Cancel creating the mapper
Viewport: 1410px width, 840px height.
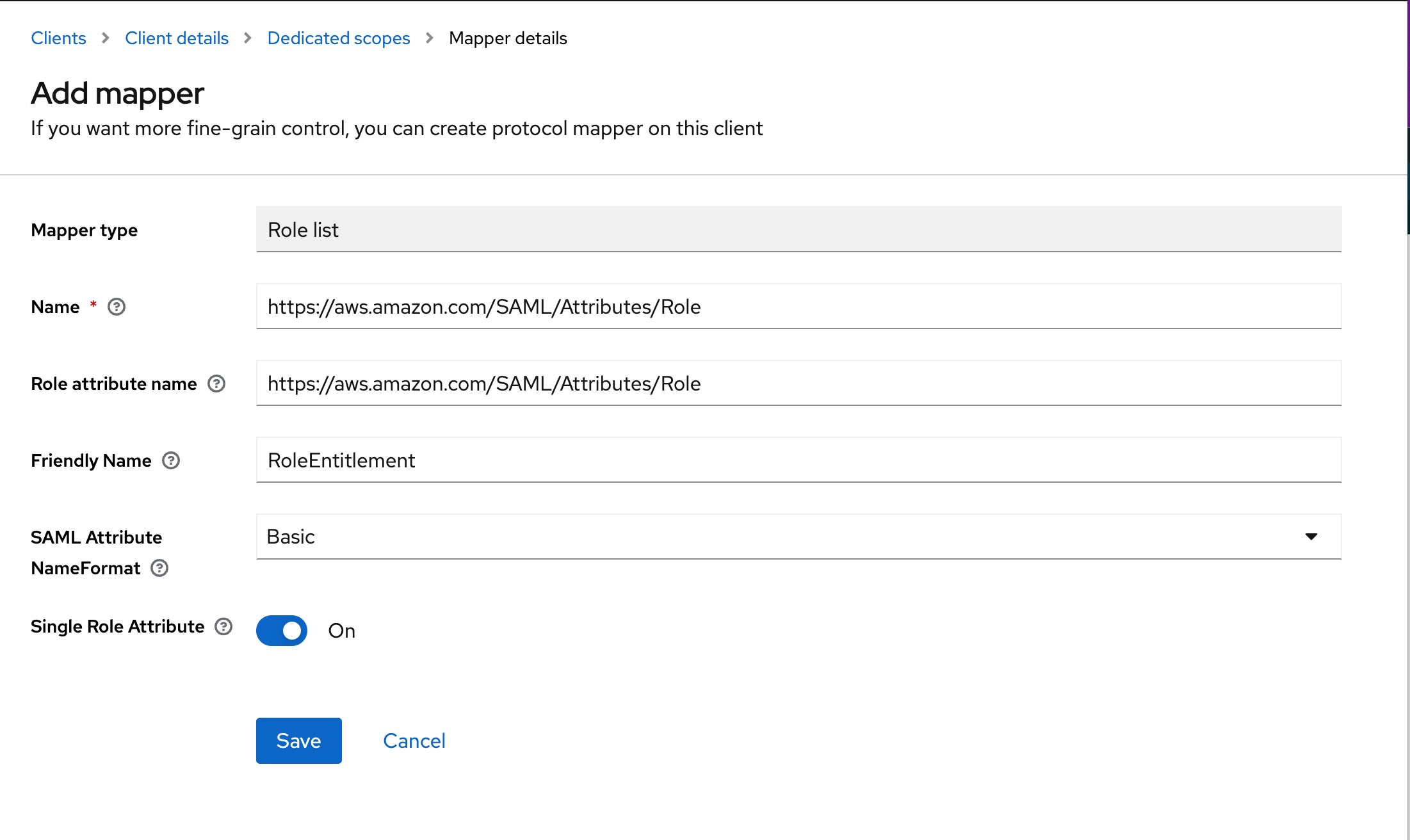point(414,741)
